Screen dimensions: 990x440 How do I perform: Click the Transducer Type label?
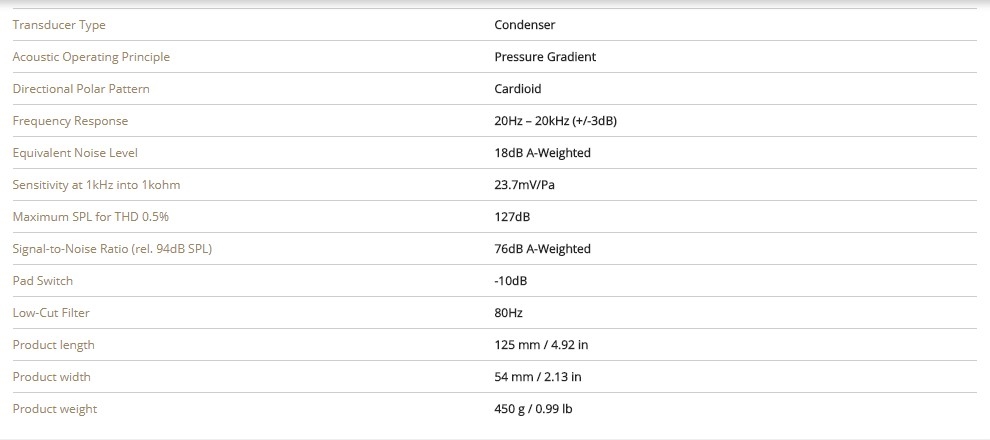click(59, 25)
